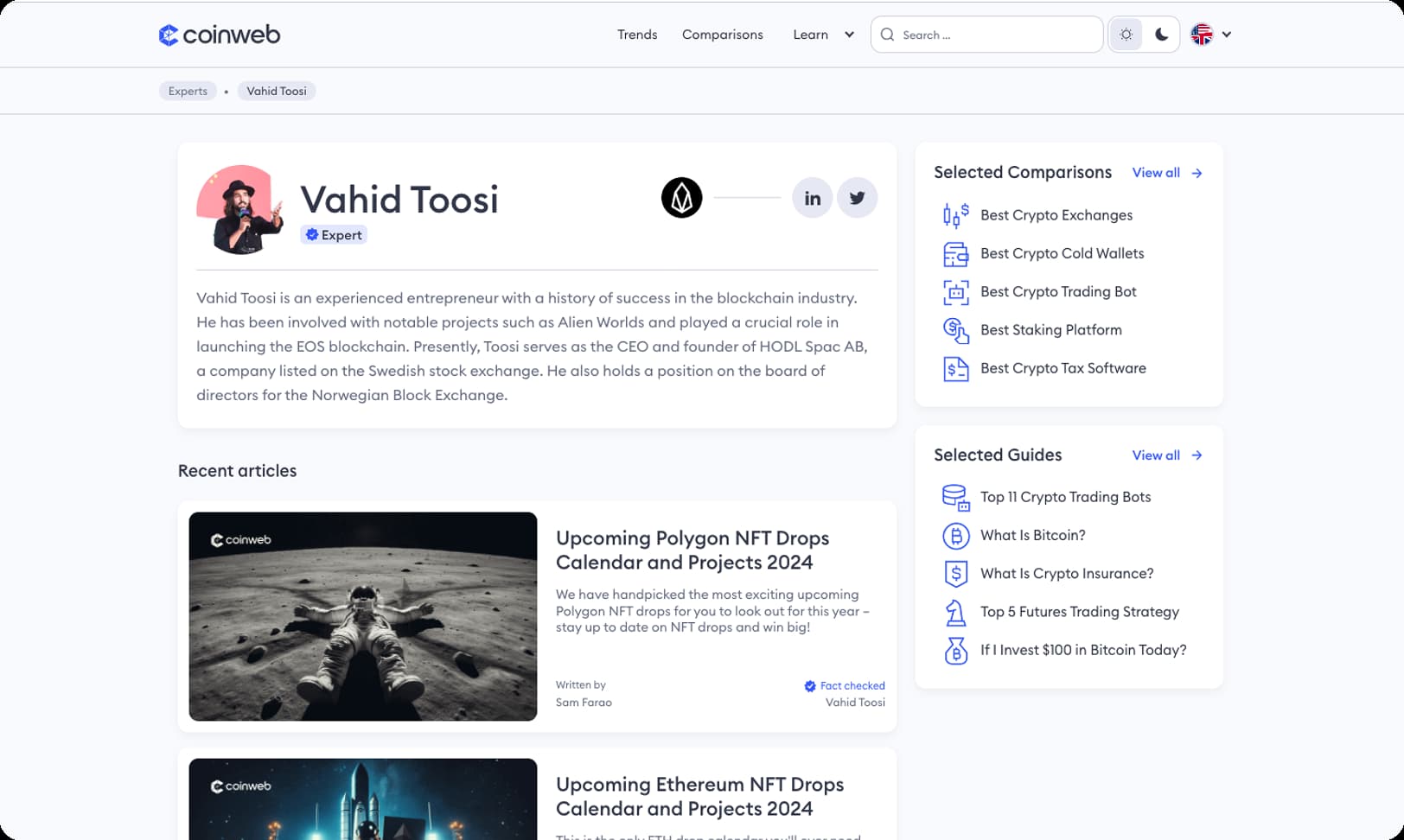
Task: Click the Vahid Toosi breadcrumb
Action: click(x=277, y=91)
